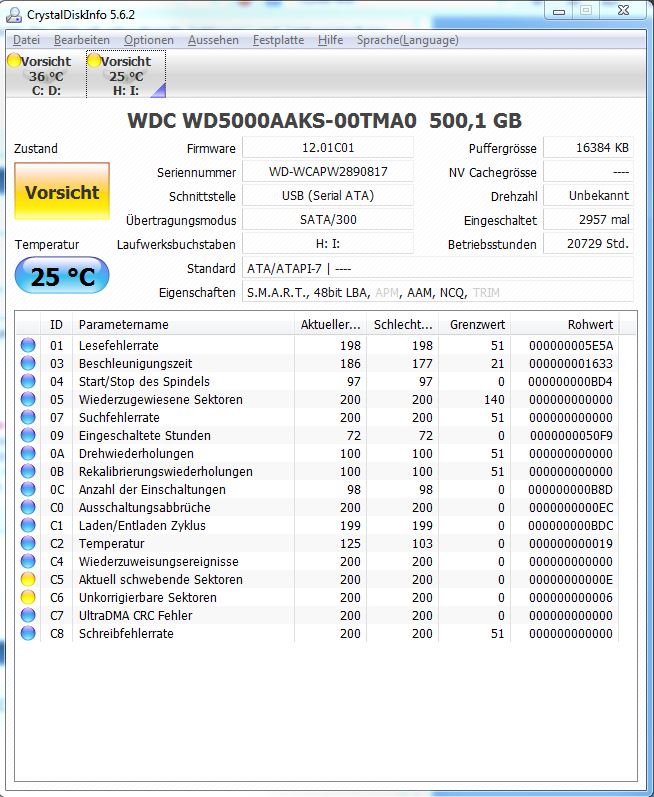
Task: Open the Sprache(Language) menu
Action: [x=408, y=40]
